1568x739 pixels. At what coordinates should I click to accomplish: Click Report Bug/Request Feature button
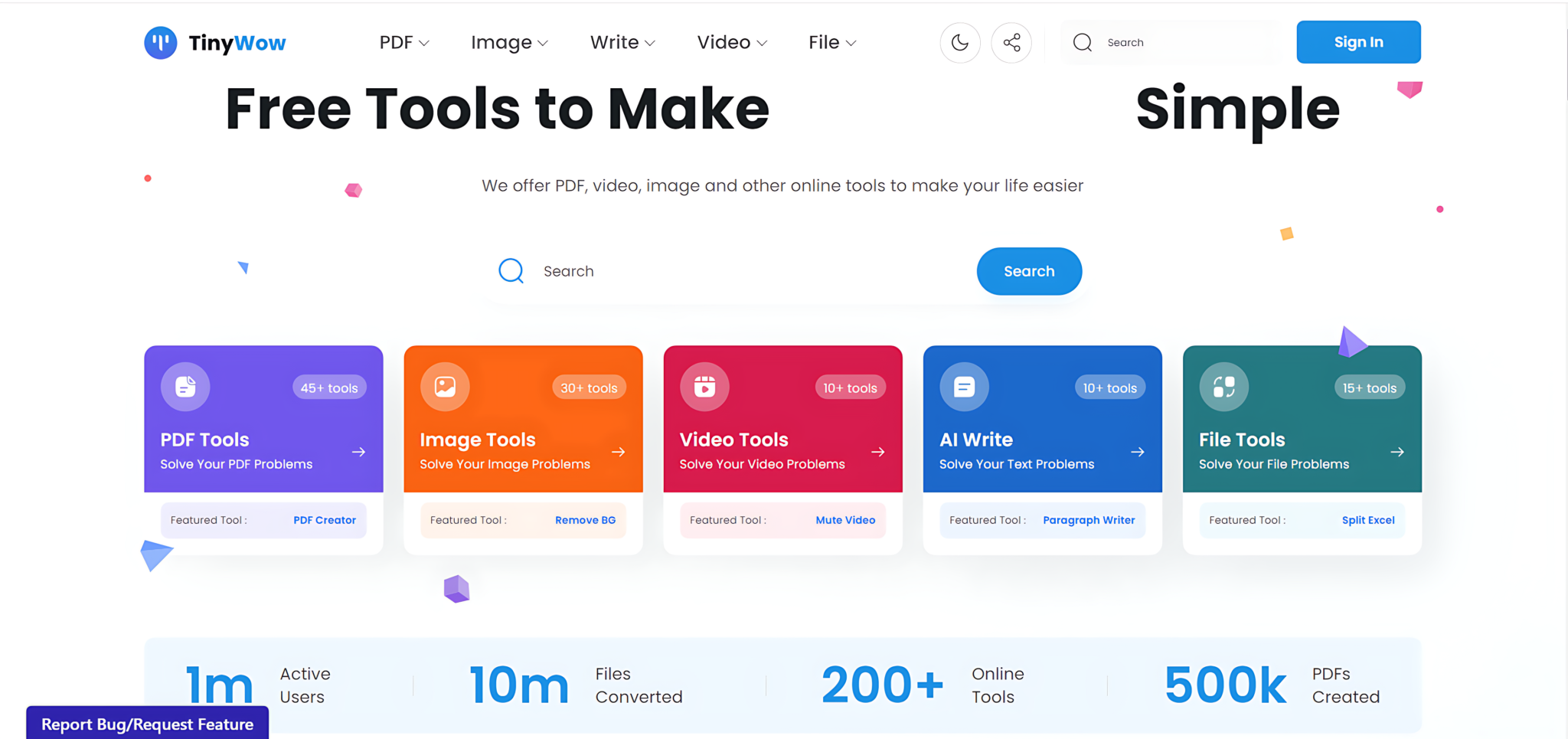147,724
